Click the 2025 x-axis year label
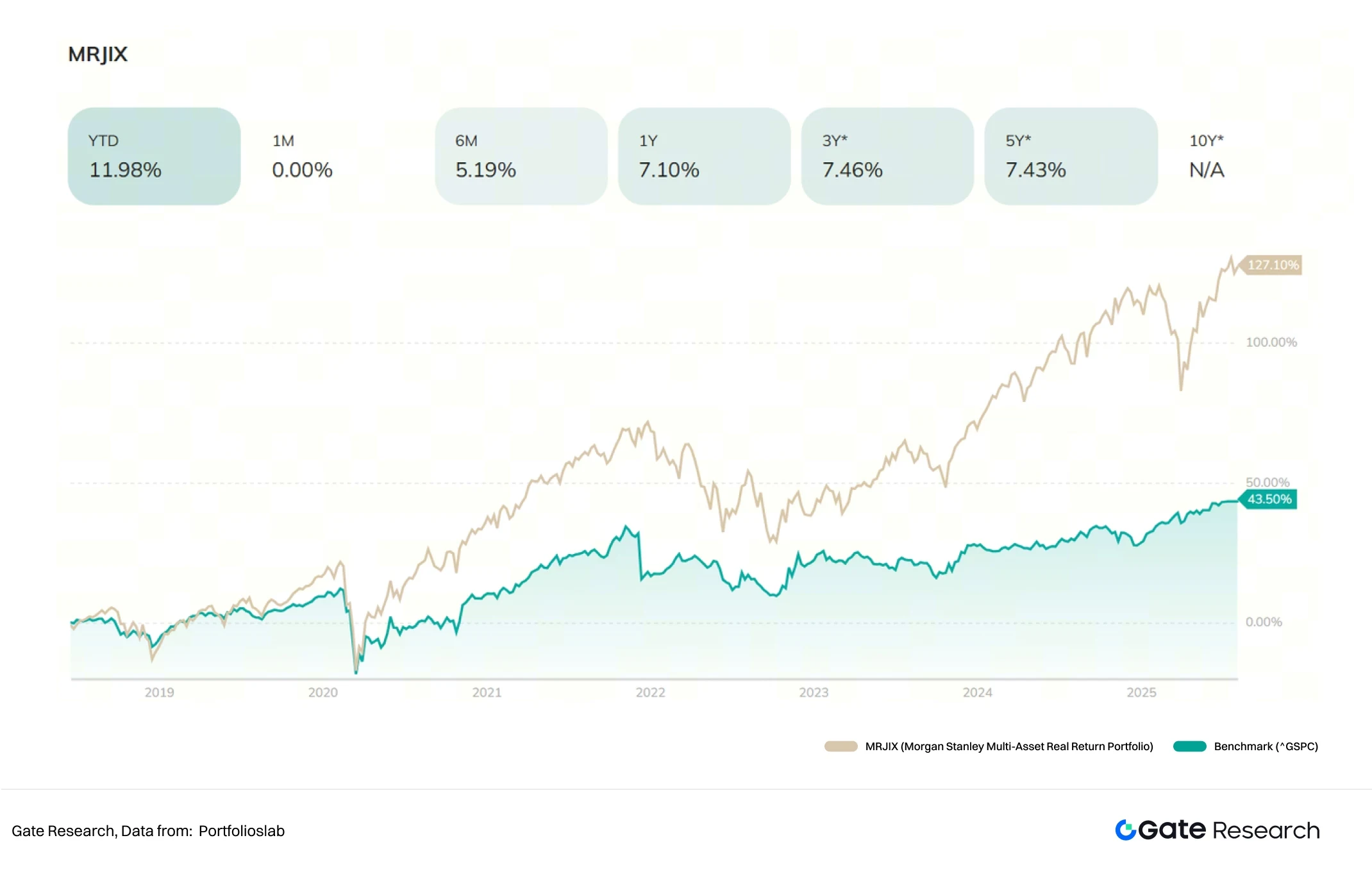This screenshot has width=1372, height=872. pos(1141,692)
